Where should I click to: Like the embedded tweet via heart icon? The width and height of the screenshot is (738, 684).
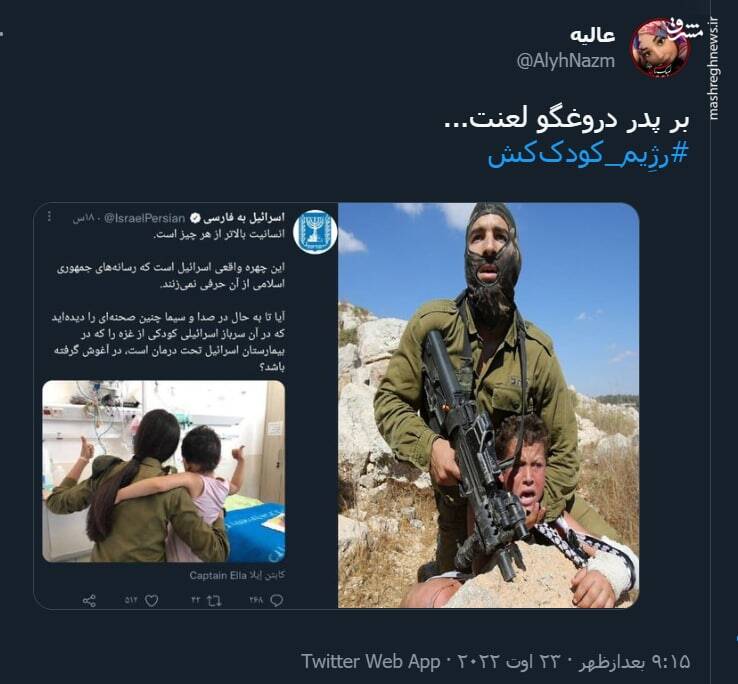151,601
